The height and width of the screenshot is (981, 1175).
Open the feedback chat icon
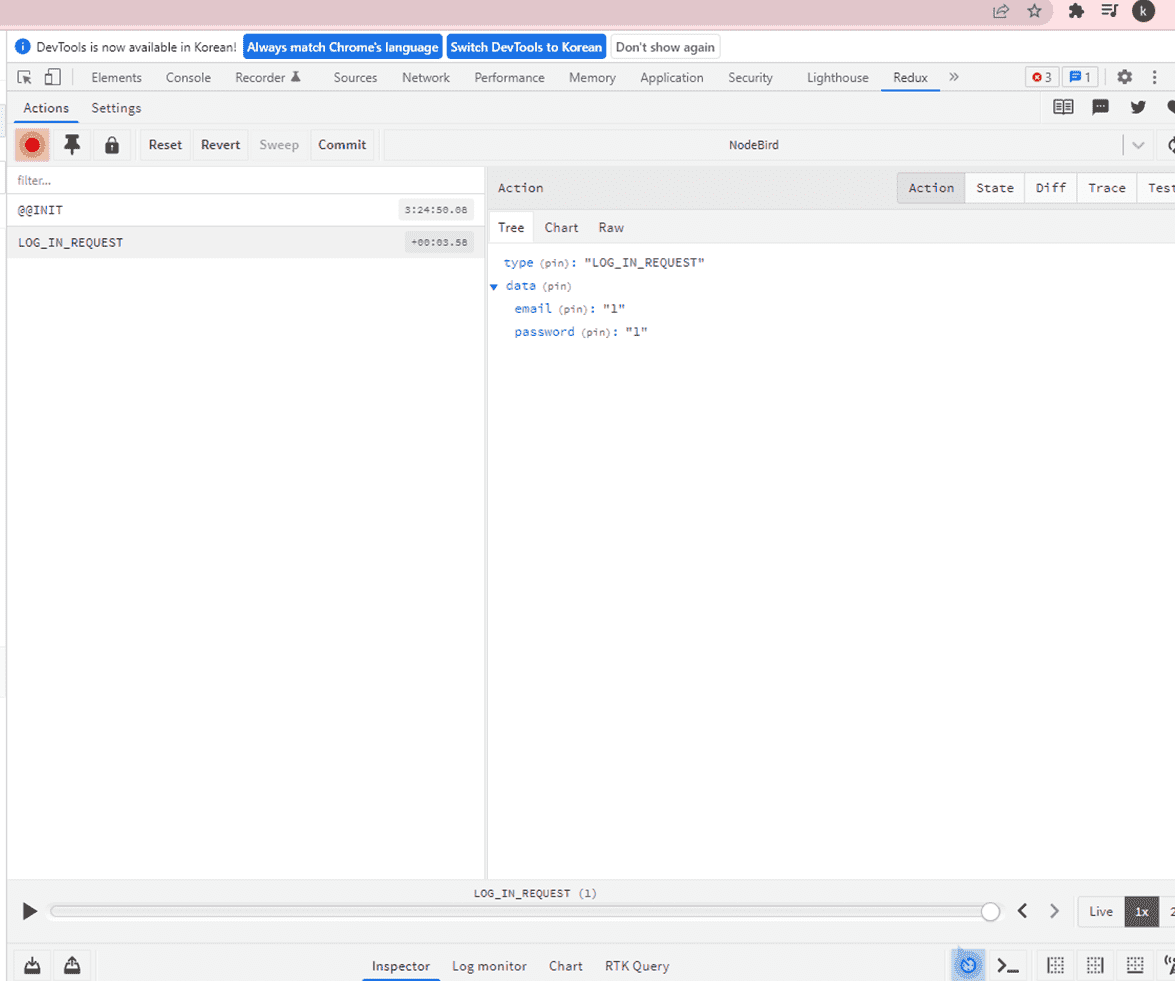[x=1100, y=107]
